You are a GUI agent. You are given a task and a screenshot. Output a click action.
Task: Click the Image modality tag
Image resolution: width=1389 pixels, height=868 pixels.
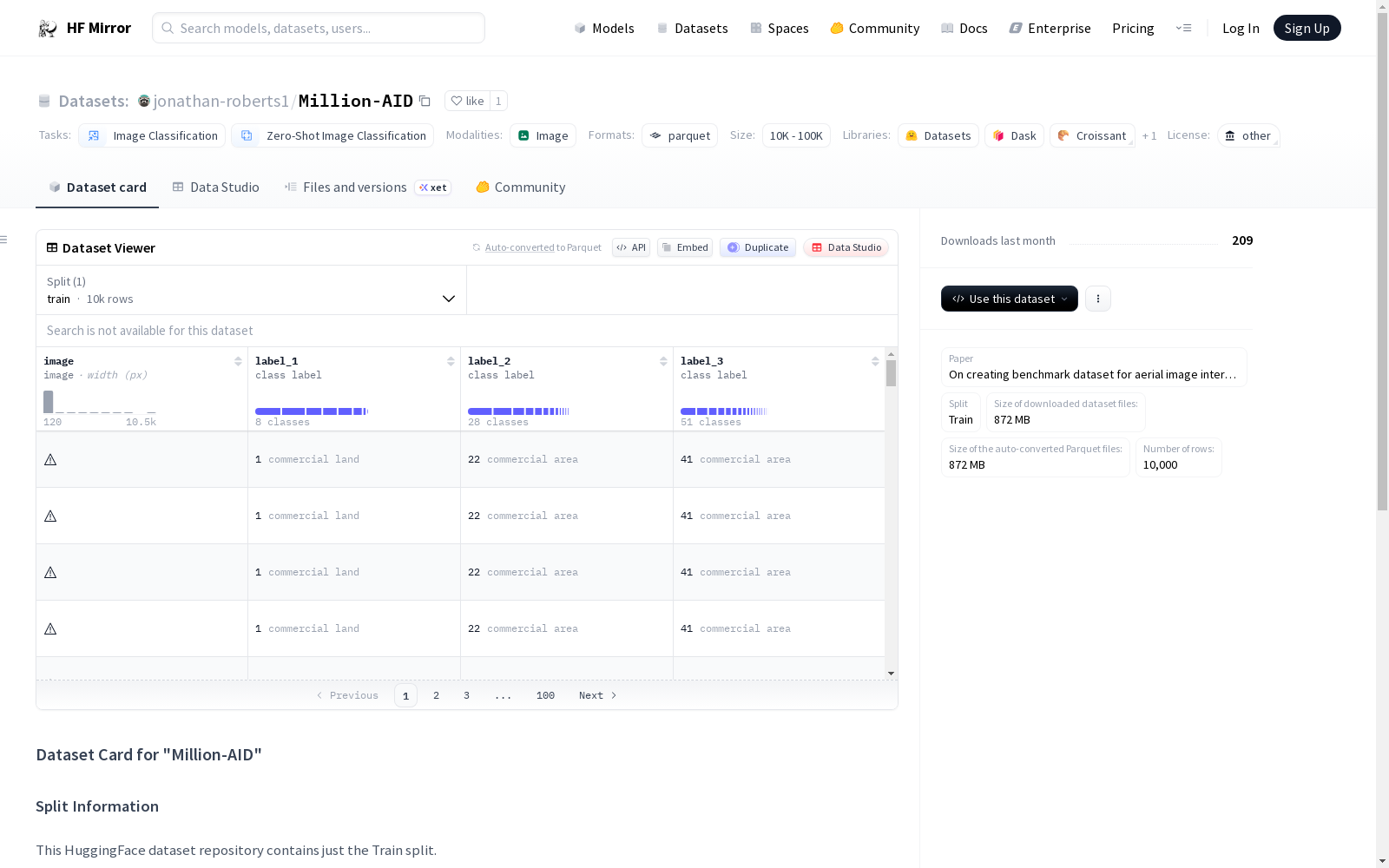coord(543,135)
